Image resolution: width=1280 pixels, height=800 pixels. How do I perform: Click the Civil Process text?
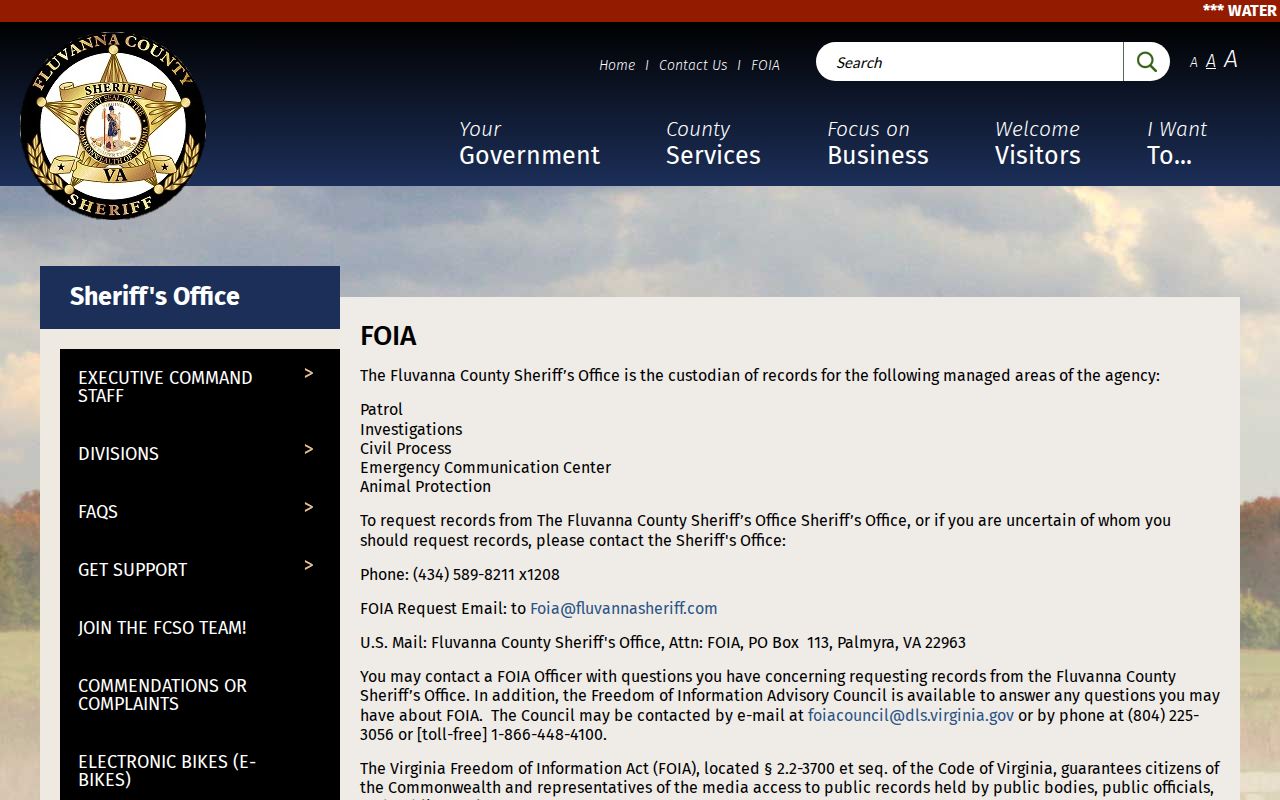coord(405,448)
